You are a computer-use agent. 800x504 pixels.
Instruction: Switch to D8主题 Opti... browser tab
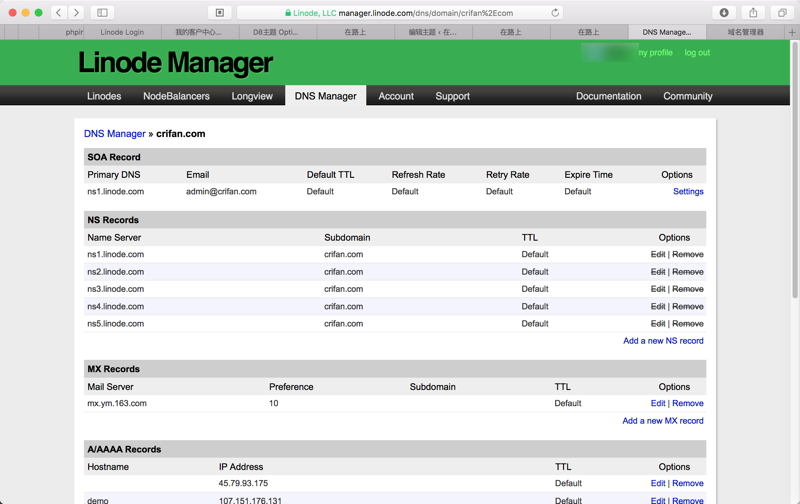[x=276, y=32]
